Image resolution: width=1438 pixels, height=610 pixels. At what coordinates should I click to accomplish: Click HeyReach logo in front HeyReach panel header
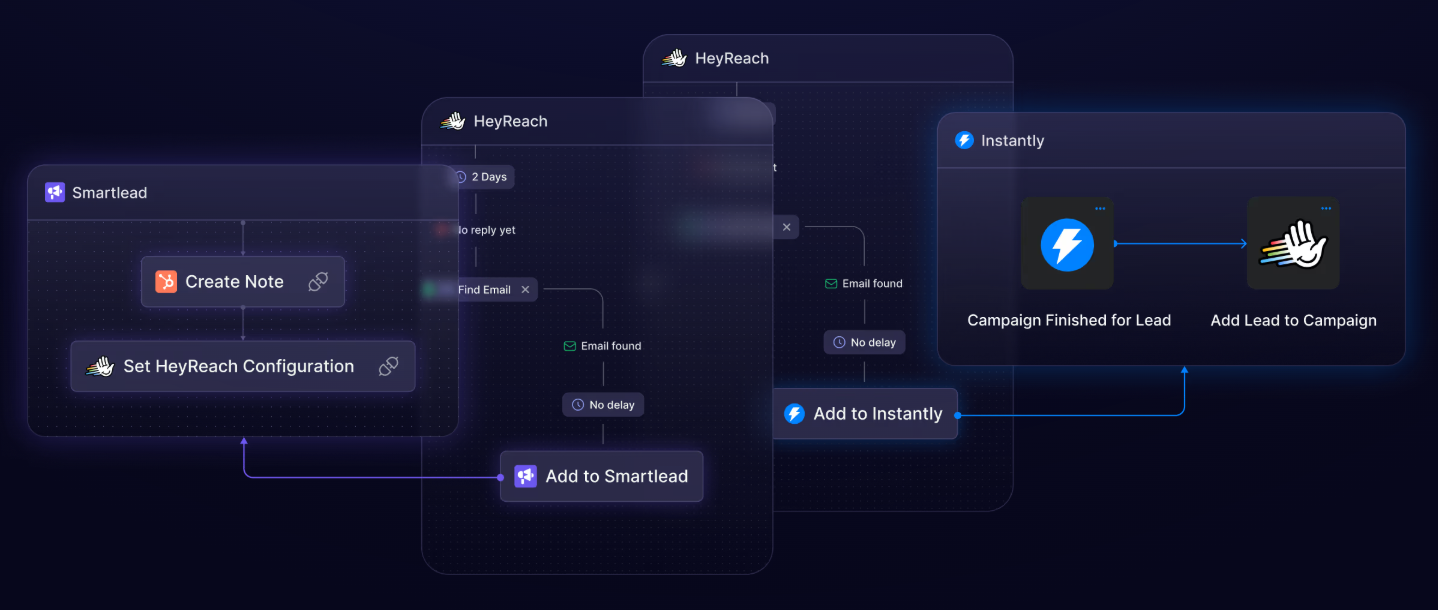point(453,121)
